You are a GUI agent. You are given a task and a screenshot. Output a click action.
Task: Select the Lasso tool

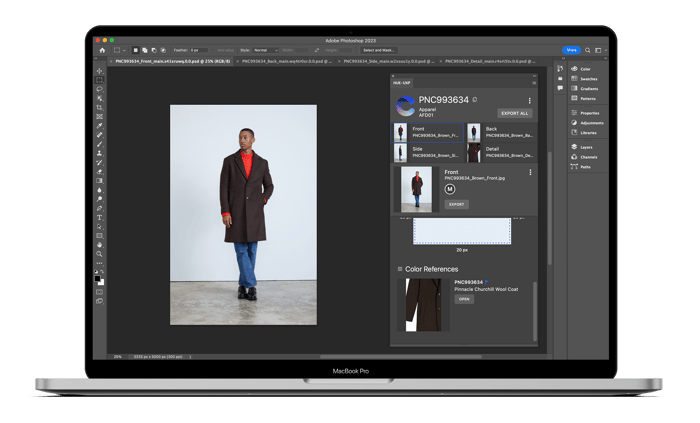100,89
